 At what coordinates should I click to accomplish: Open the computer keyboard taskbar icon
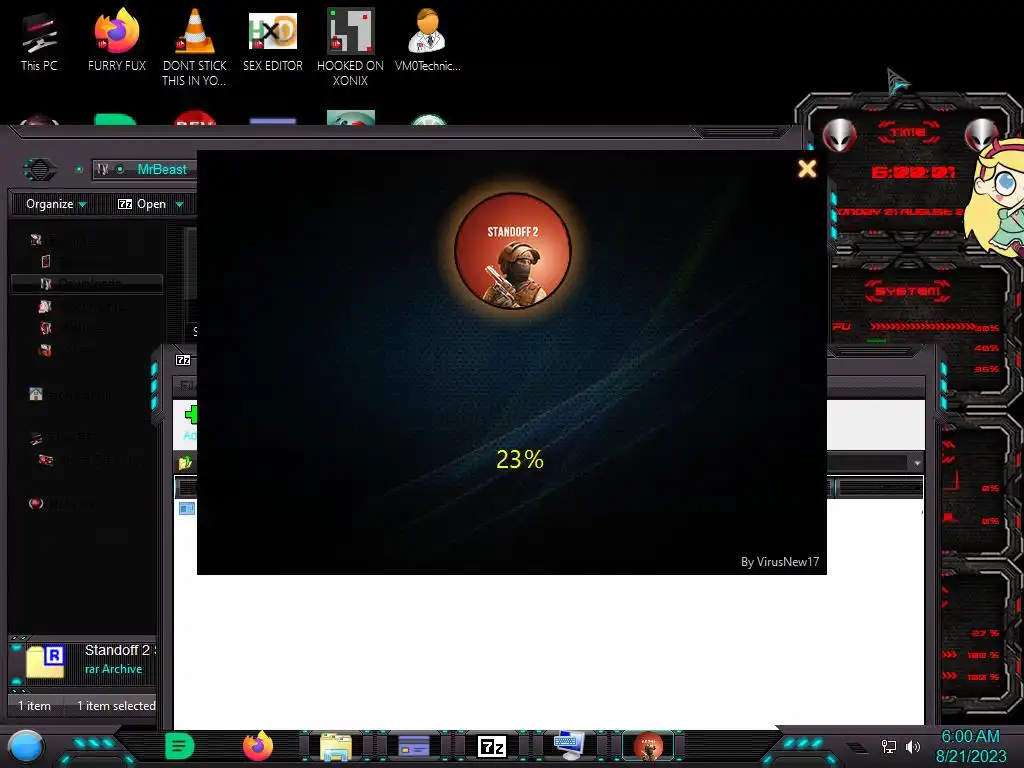pos(569,746)
